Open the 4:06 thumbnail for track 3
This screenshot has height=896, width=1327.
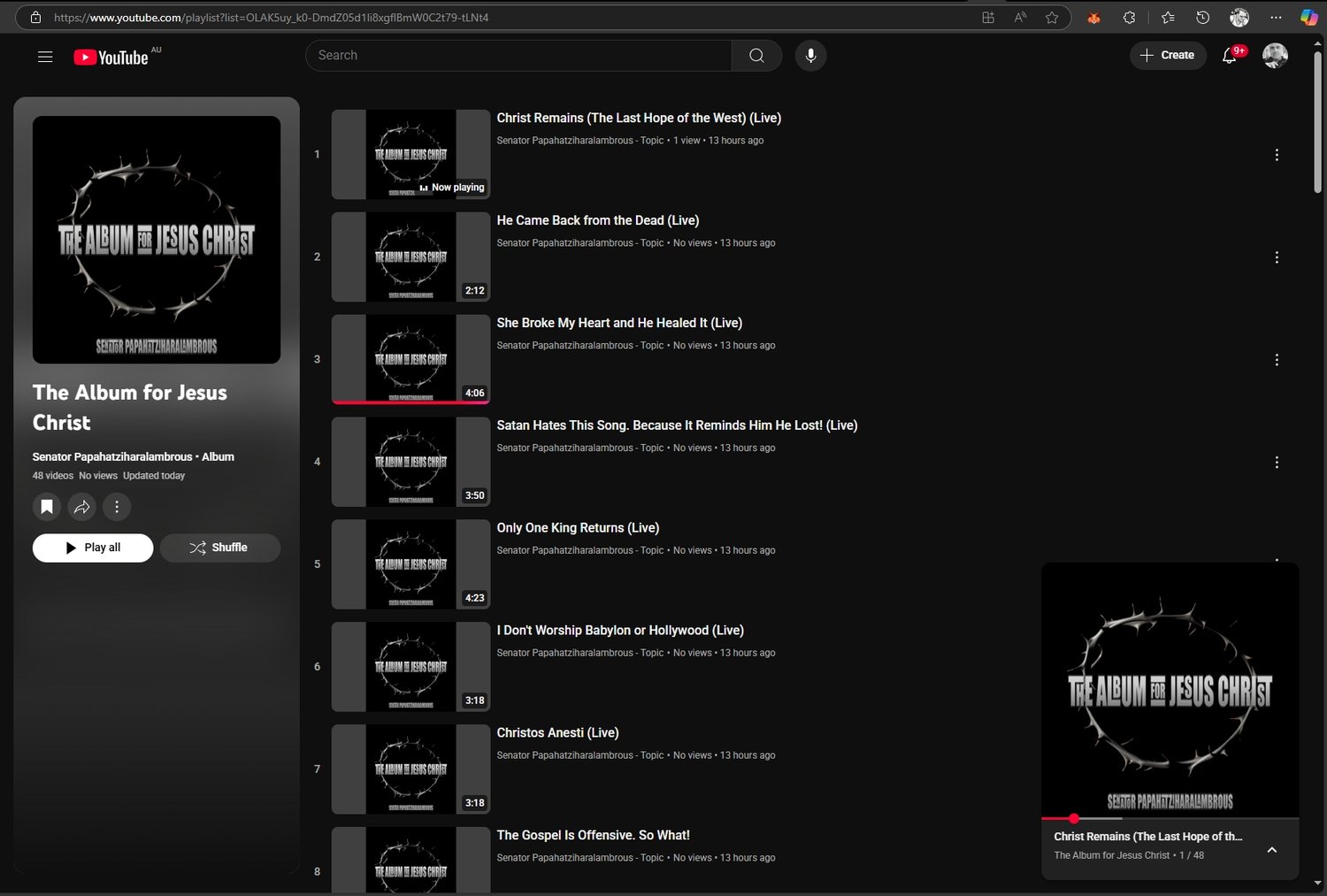coord(410,360)
